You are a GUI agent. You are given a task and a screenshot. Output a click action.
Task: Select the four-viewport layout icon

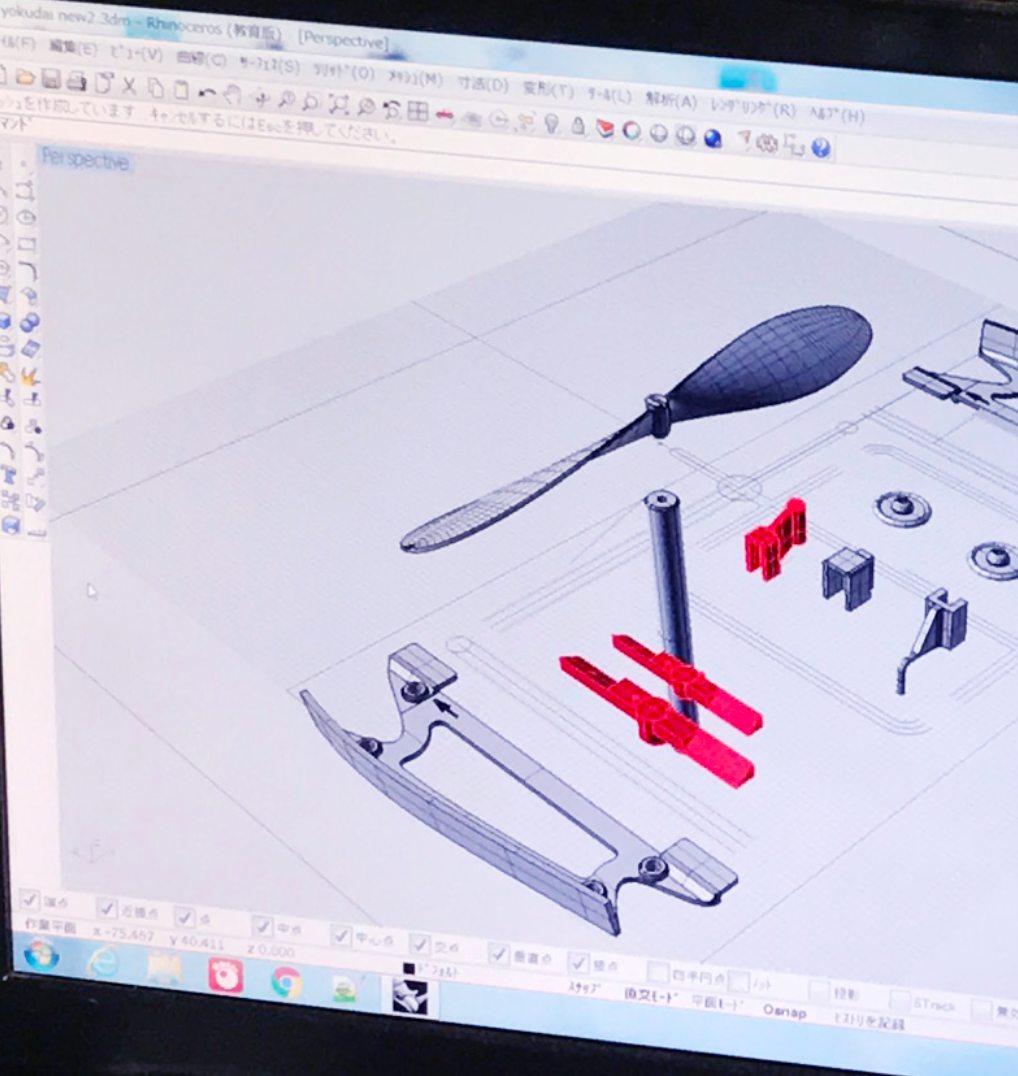point(418,110)
